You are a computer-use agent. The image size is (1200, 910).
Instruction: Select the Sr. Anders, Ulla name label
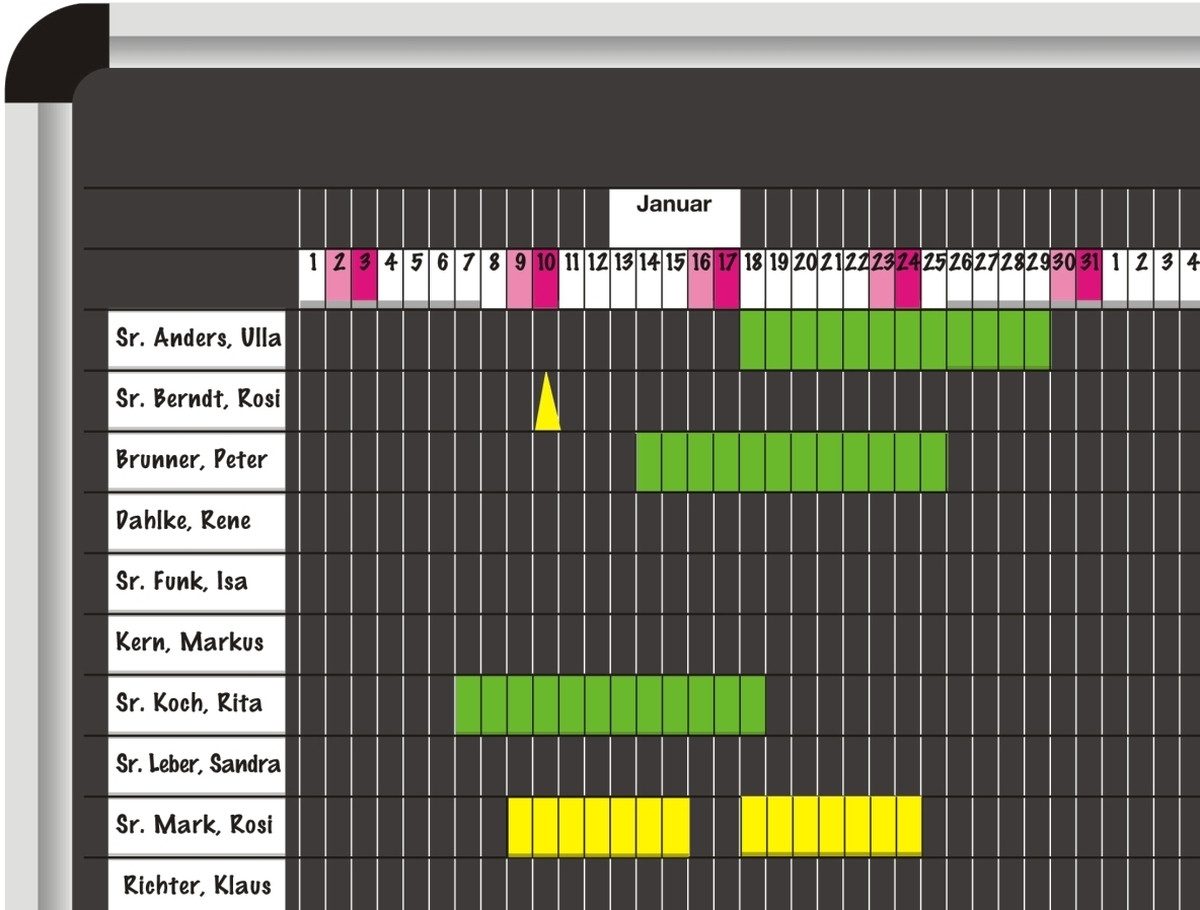(197, 339)
